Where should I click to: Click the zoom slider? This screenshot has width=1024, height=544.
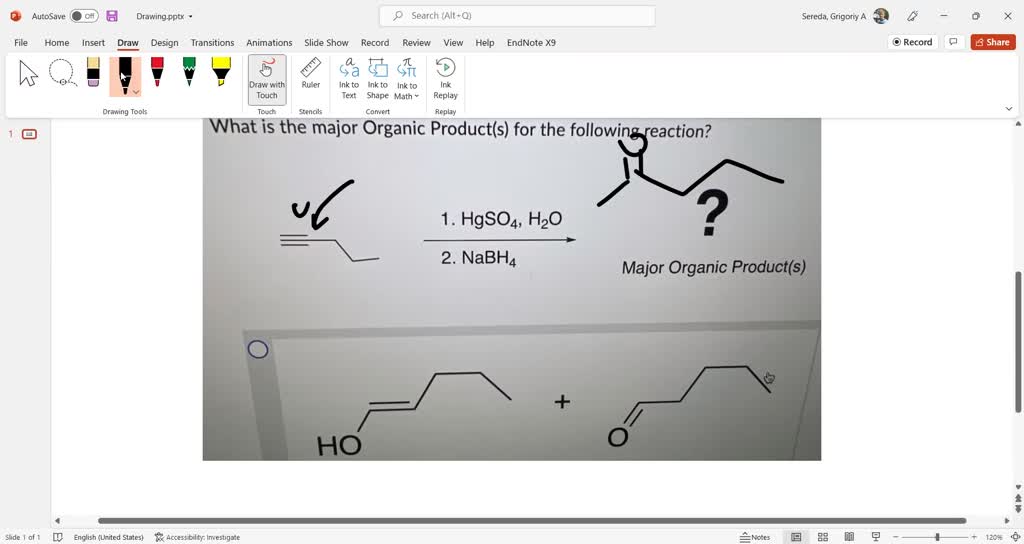tap(937, 537)
